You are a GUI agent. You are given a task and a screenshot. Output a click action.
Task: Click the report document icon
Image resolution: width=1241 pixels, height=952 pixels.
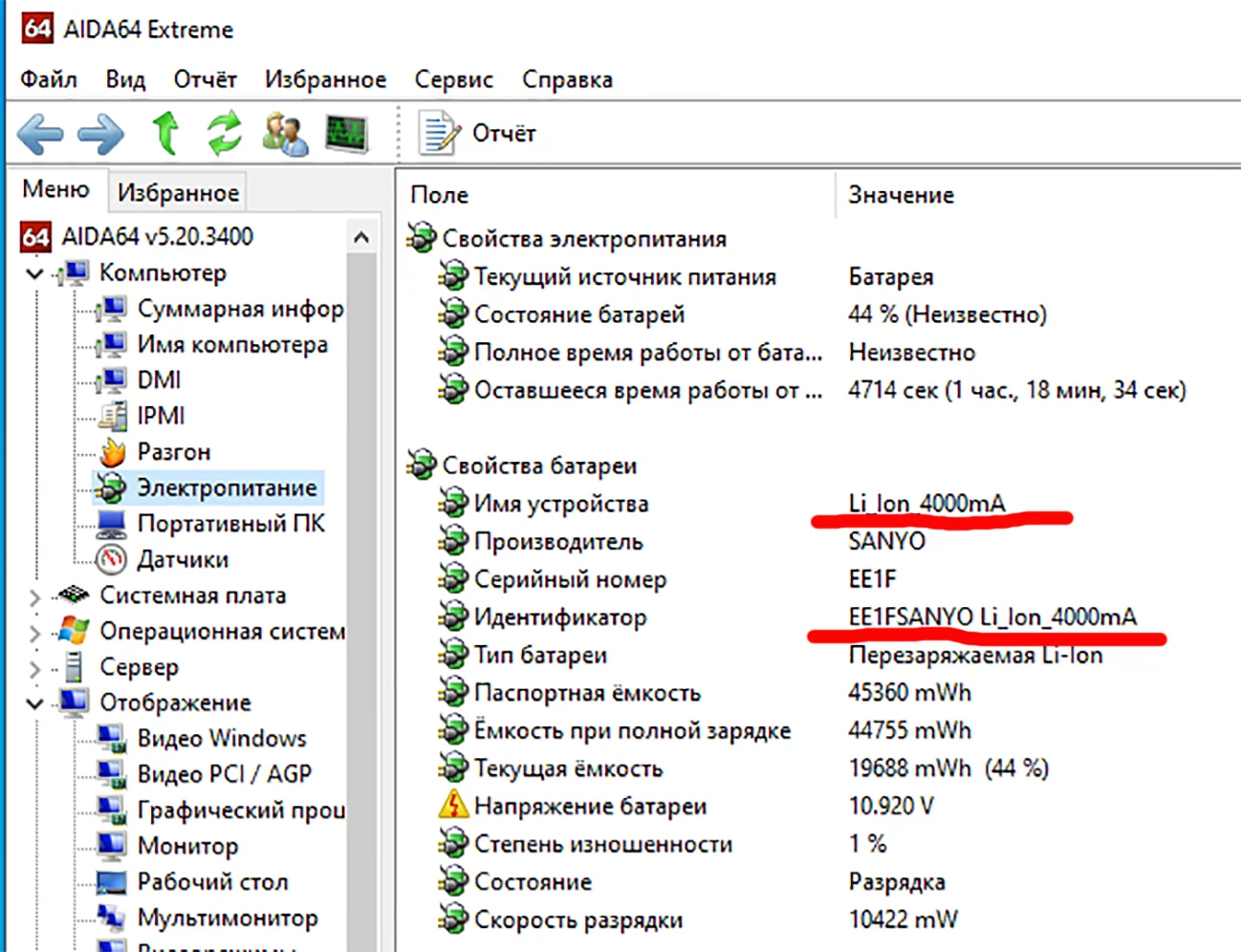point(439,133)
